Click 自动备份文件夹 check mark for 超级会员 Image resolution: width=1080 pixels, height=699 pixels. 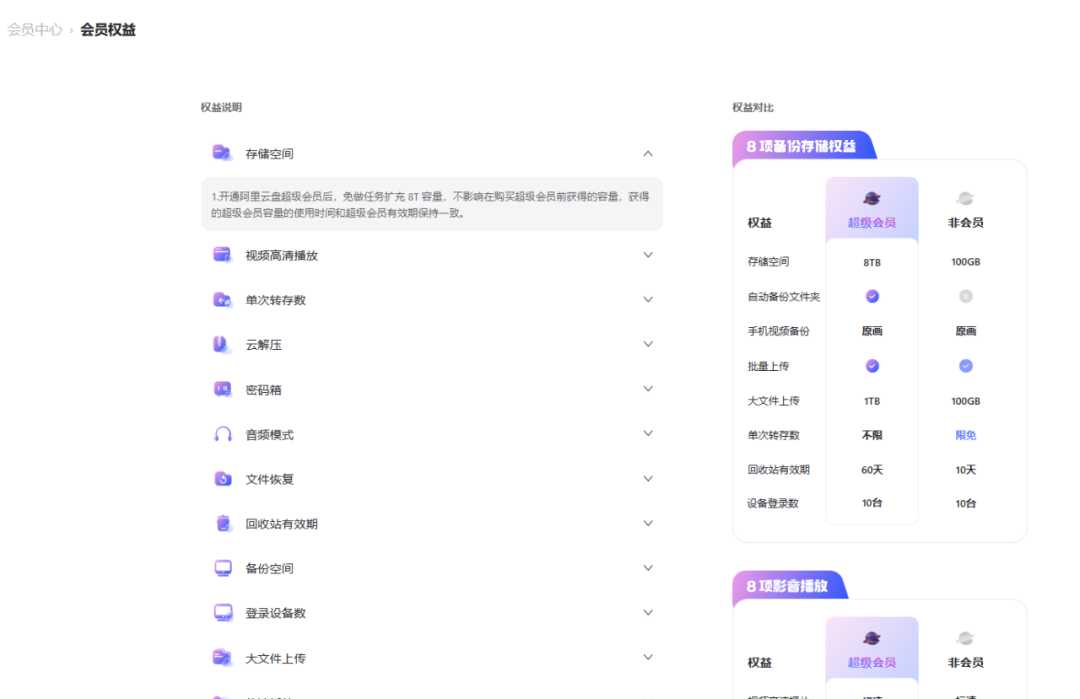(x=872, y=296)
